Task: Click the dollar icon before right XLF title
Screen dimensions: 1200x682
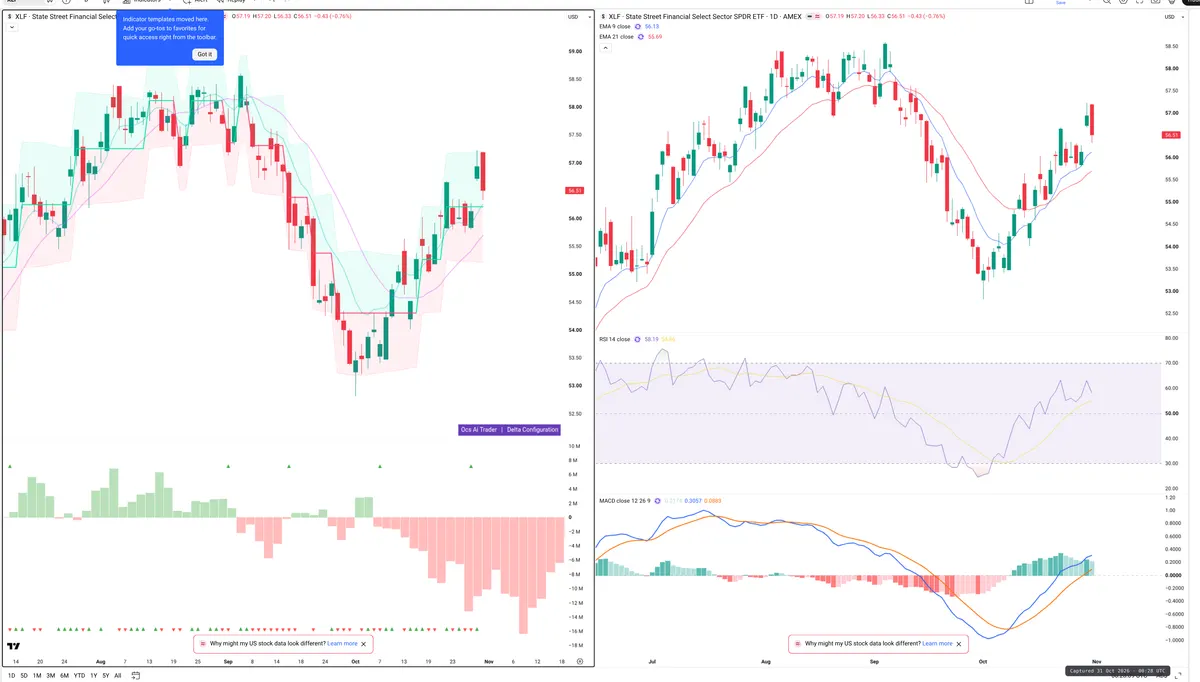Action: 602,17
